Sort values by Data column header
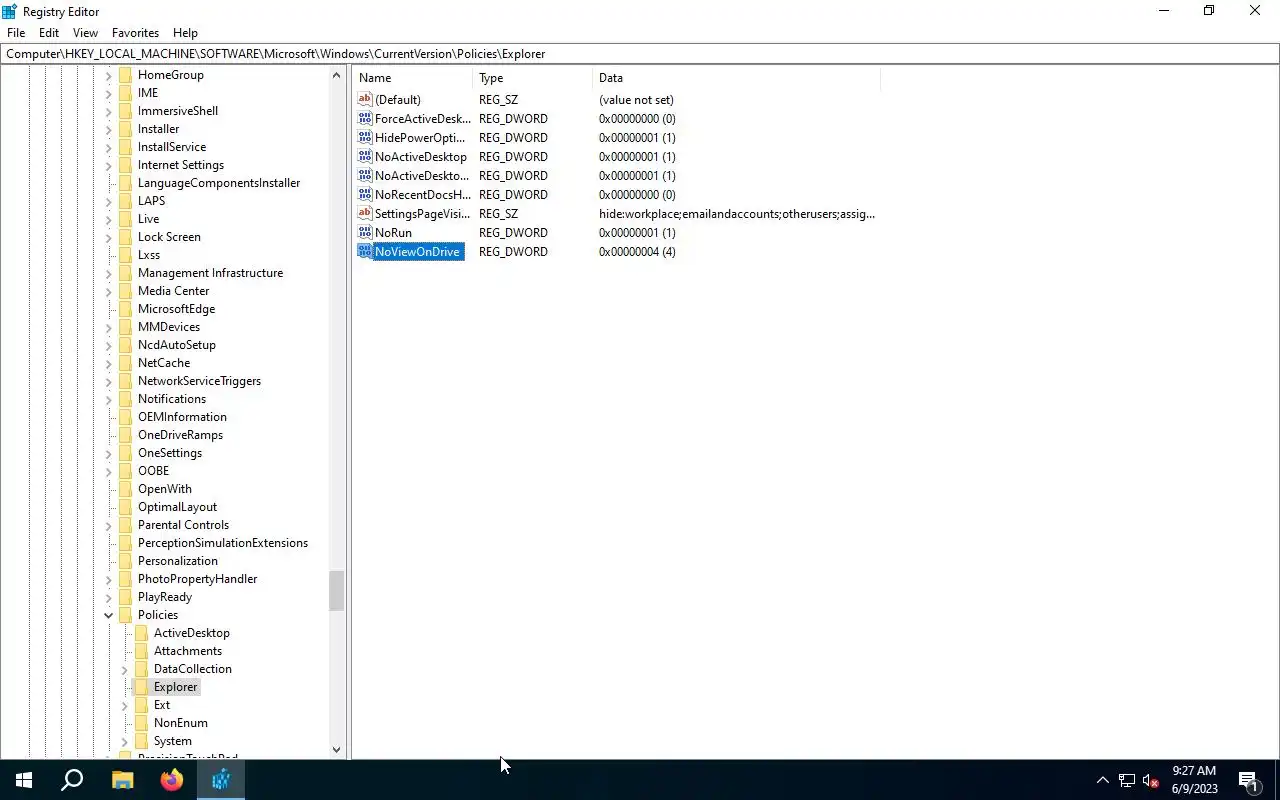The width and height of the screenshot is (1280, 800). tap(736, 78)
